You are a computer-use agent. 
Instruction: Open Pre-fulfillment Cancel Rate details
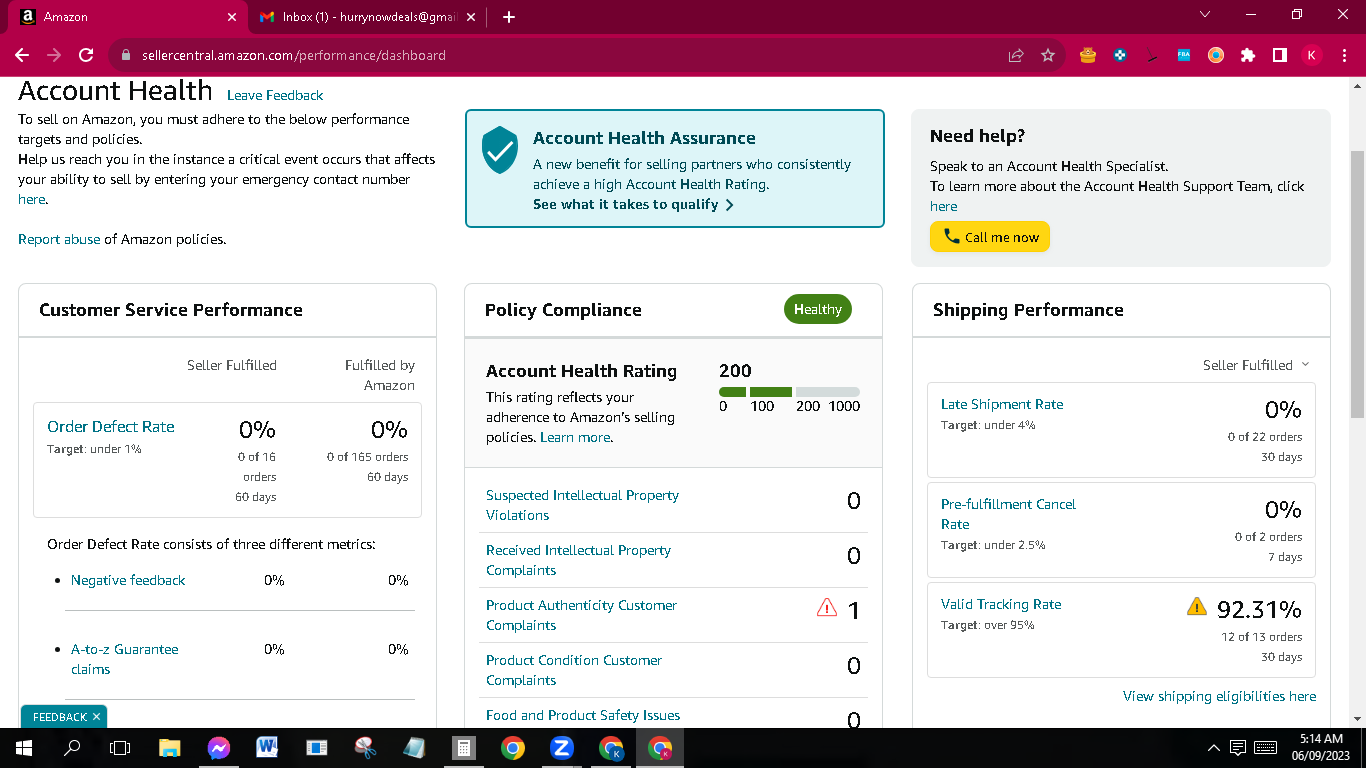tap(1008, 514)
